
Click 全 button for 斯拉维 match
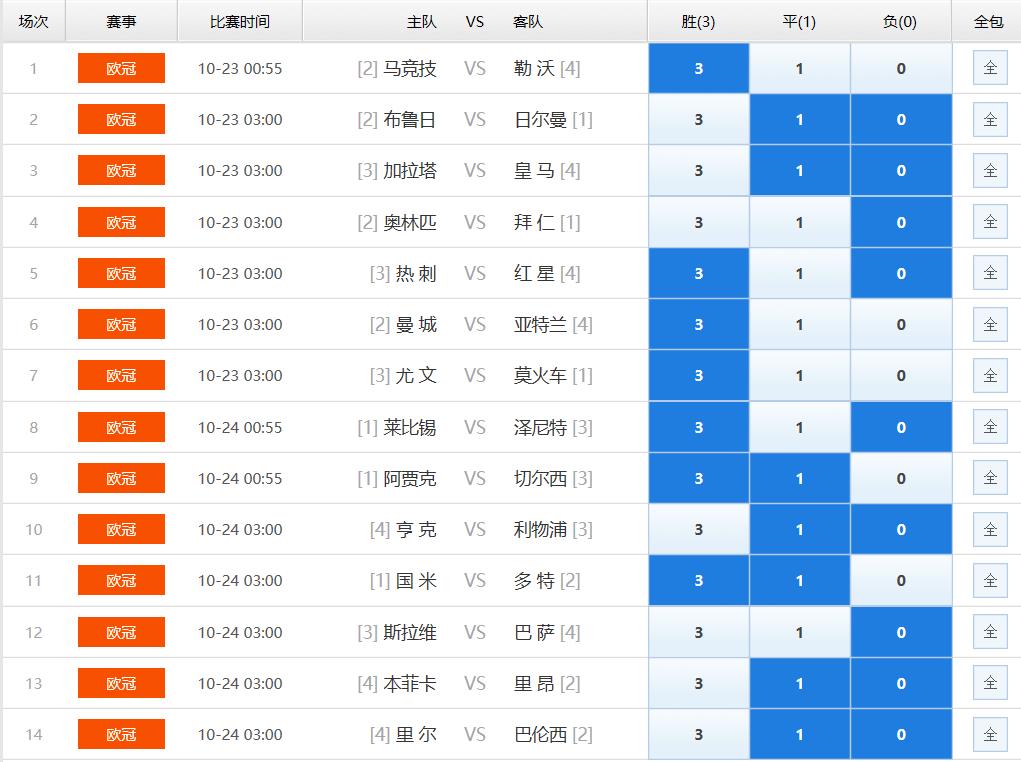tap(990, 632)
